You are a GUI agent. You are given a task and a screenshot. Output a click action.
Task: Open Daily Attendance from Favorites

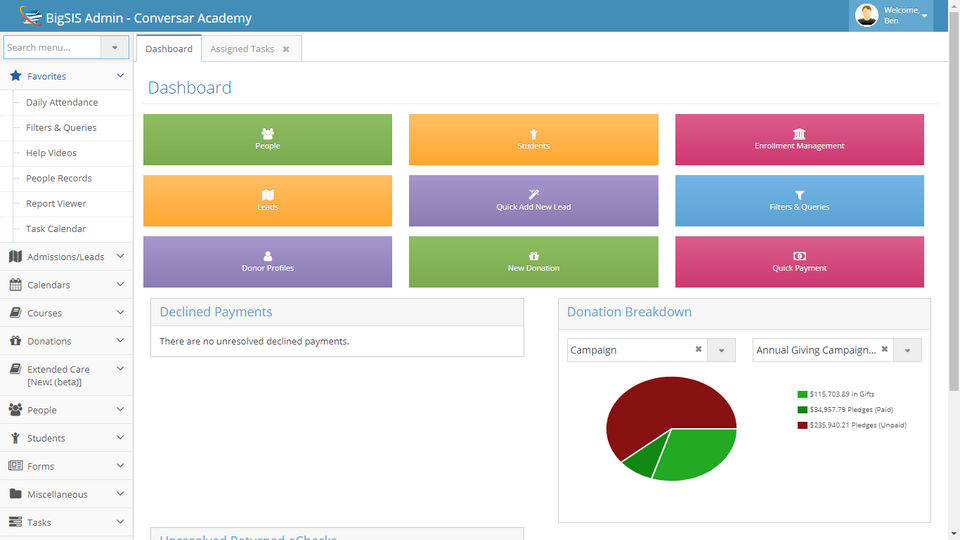point(62,102)
